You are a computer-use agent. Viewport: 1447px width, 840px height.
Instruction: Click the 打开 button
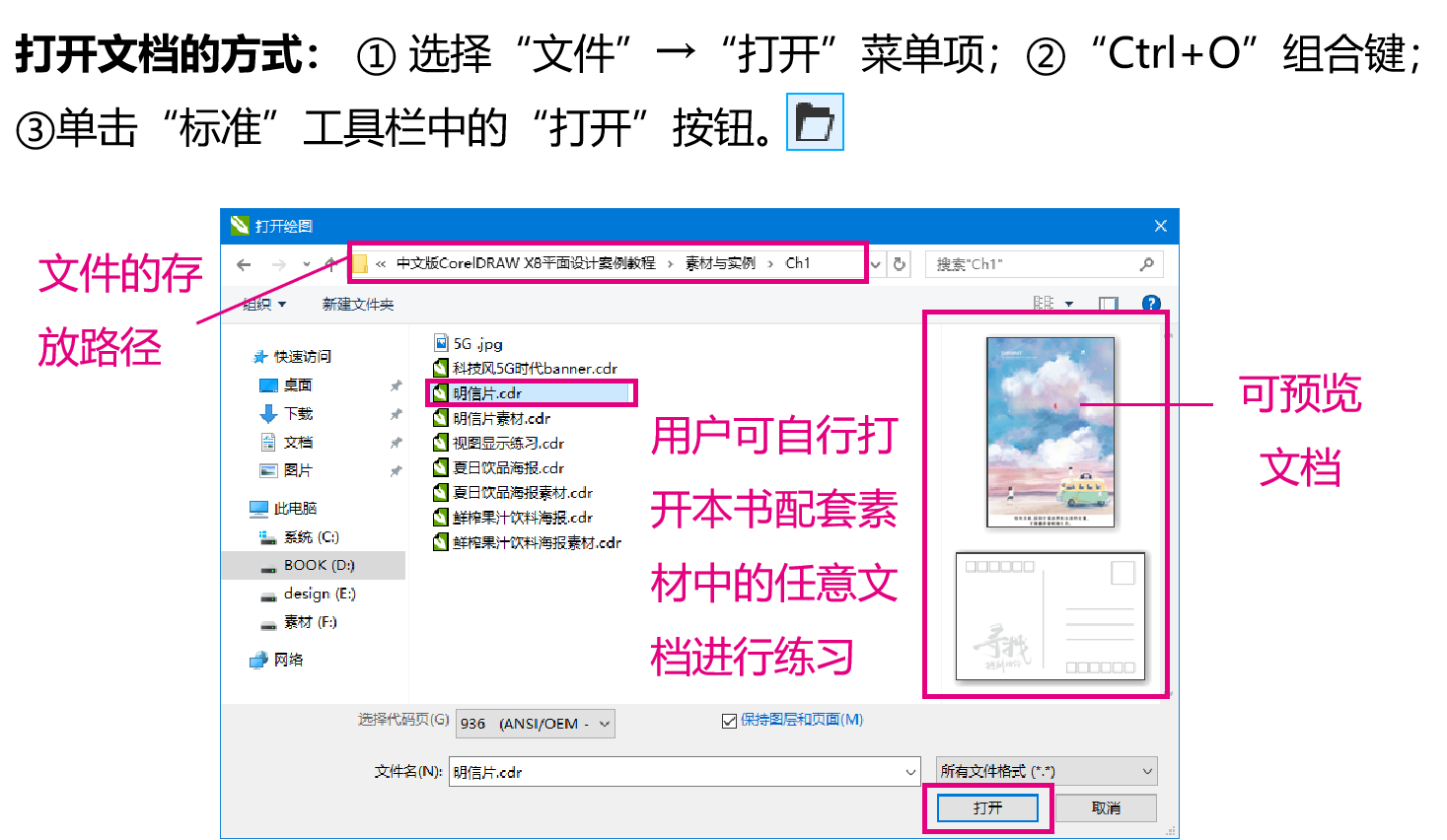coord(987,807)
